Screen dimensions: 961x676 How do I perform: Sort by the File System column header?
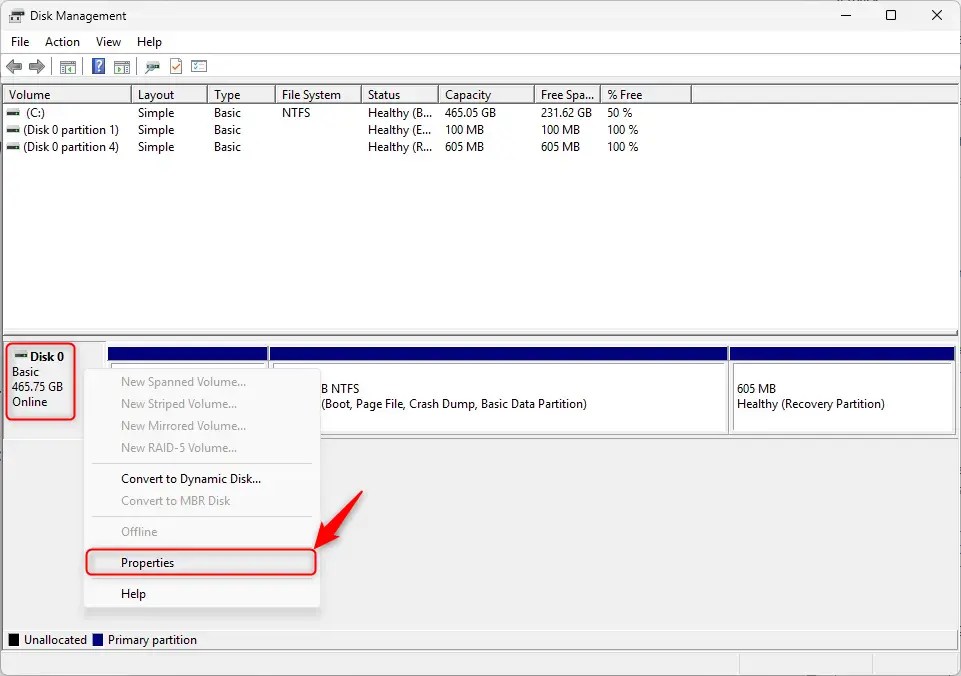(x=318, y=95)
